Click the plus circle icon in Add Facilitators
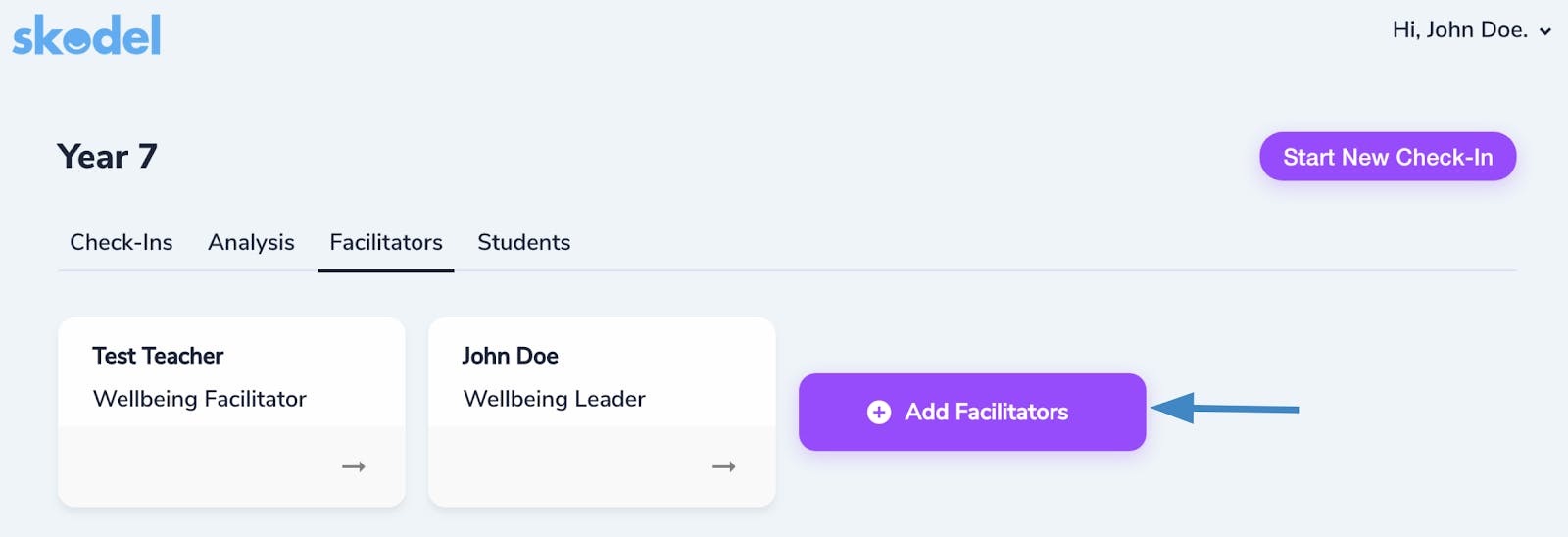Image resolution: width=1568 pixels, height=537 pixels. (879, 413)
